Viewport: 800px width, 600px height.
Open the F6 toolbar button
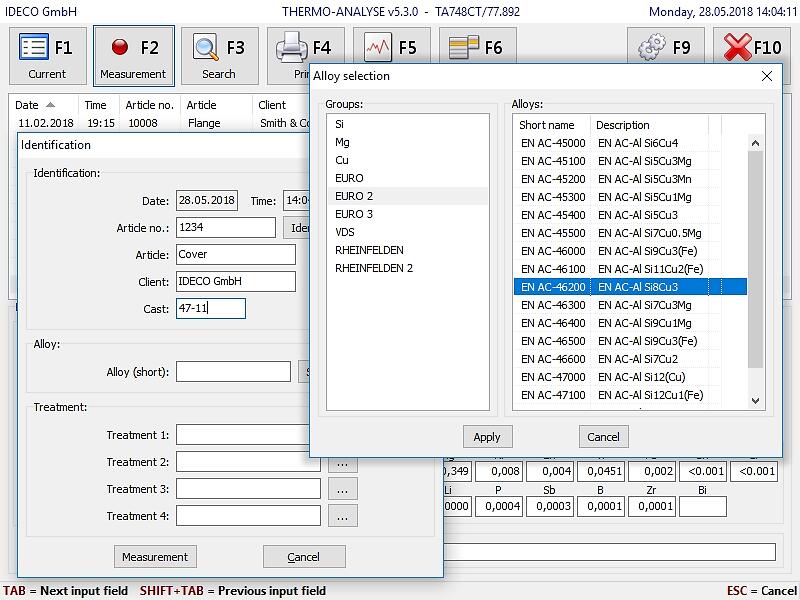[x=477, y=48]
